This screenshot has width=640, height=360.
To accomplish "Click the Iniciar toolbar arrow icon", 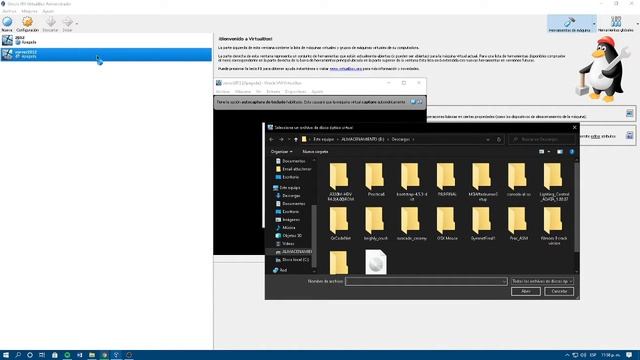I will click(x=67, y=24).
